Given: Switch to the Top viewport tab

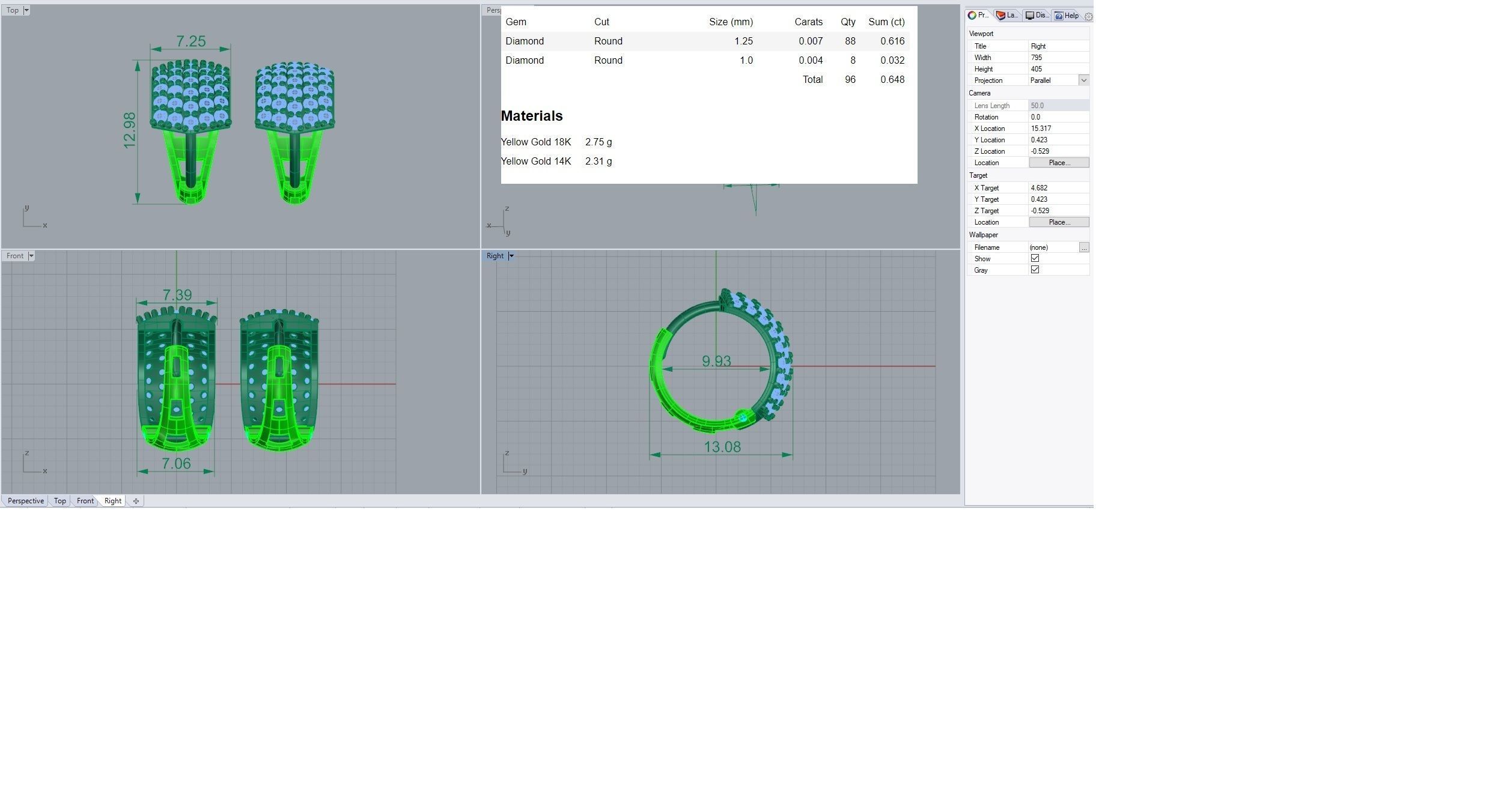Looking at the screenshot, I should (59, 501).
